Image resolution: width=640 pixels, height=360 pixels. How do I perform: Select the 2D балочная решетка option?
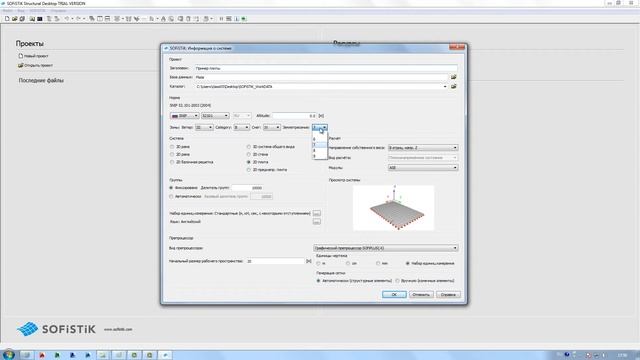172,162
